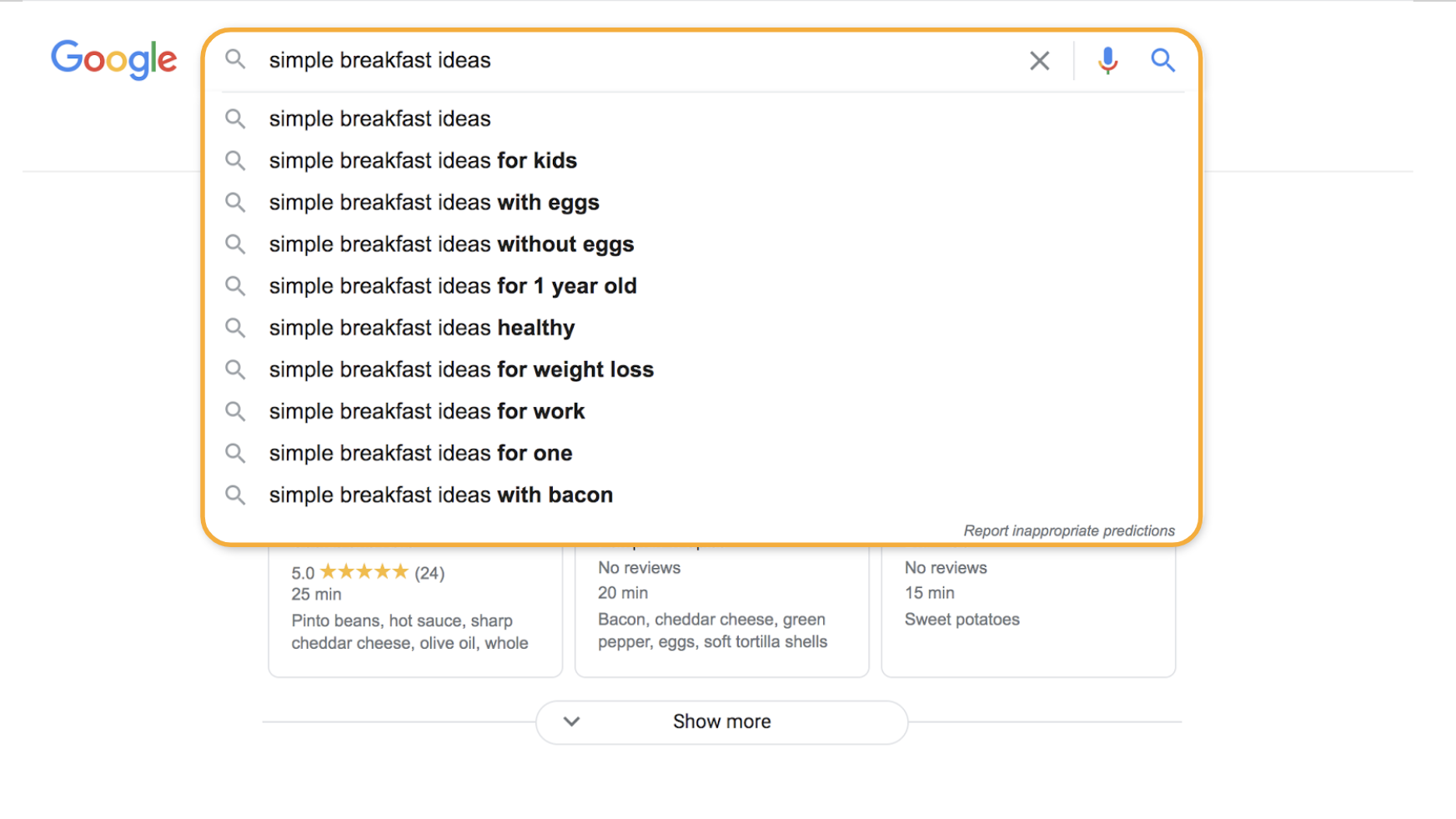Choose the 'simple breakfast ideas for work' suggestion
Image resolution: width=1456 pixels, height=819 pixels.
(427, 411)
